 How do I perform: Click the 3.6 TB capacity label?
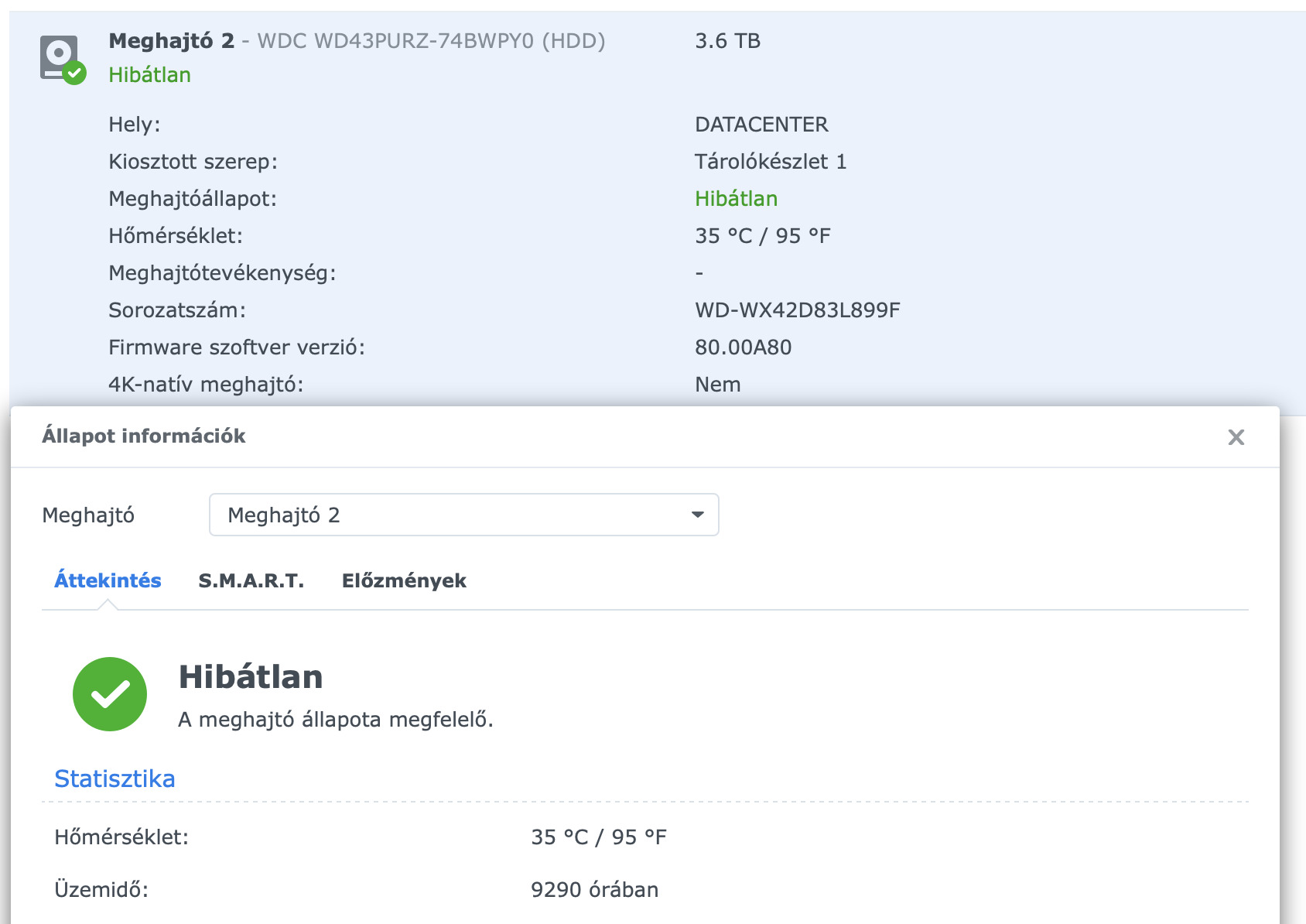point(727,40)
